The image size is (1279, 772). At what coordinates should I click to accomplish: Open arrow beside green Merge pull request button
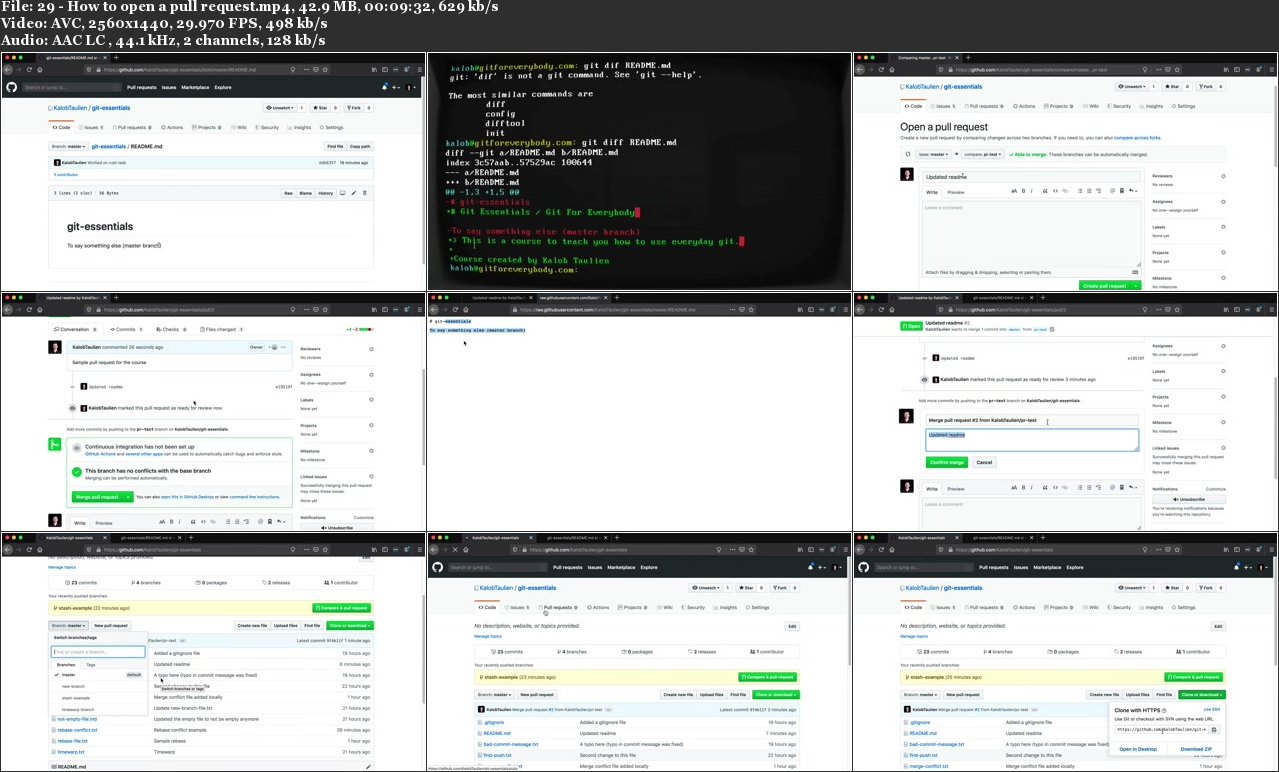129,497
